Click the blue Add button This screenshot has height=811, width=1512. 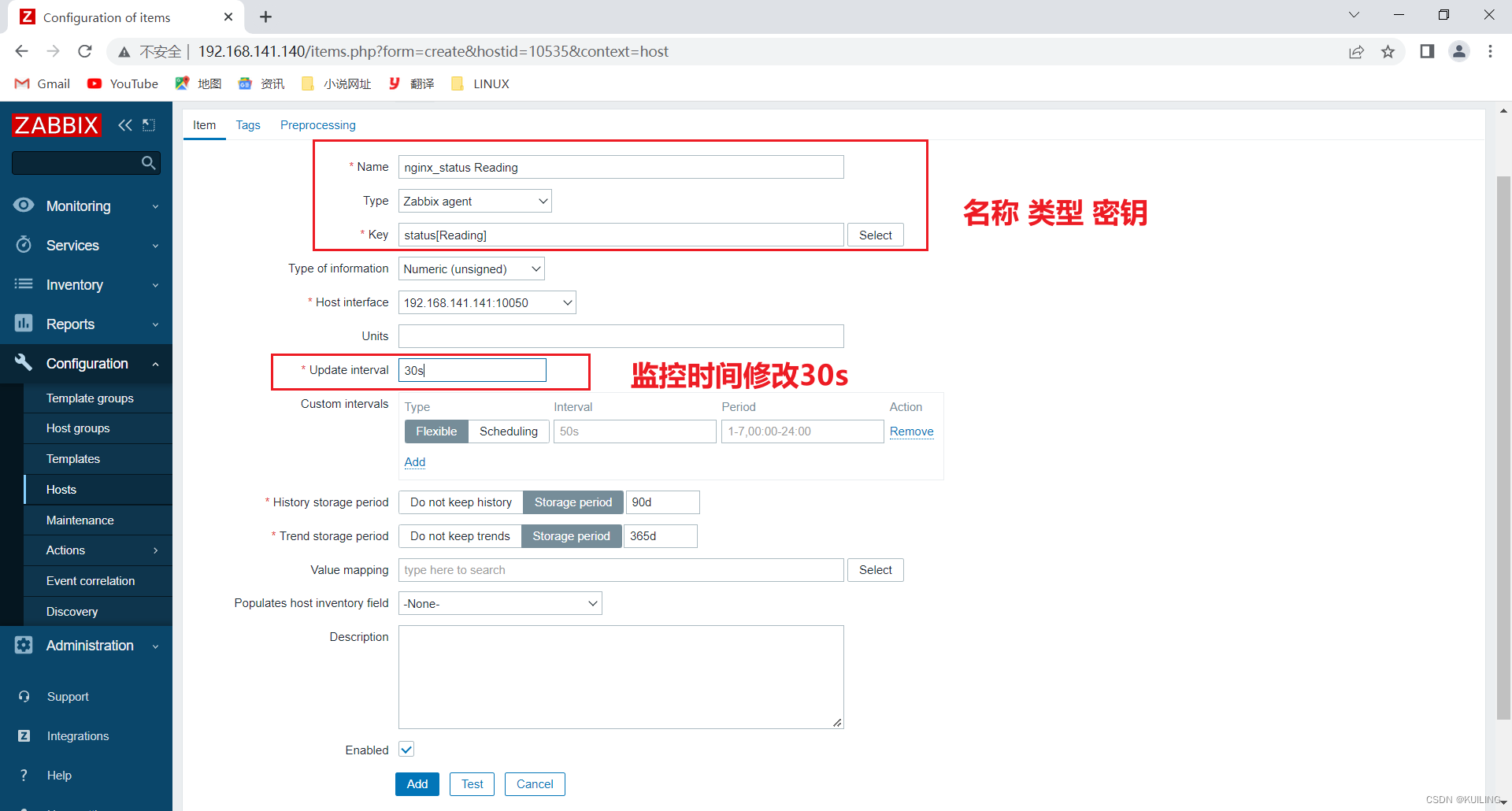click(417, 784)
